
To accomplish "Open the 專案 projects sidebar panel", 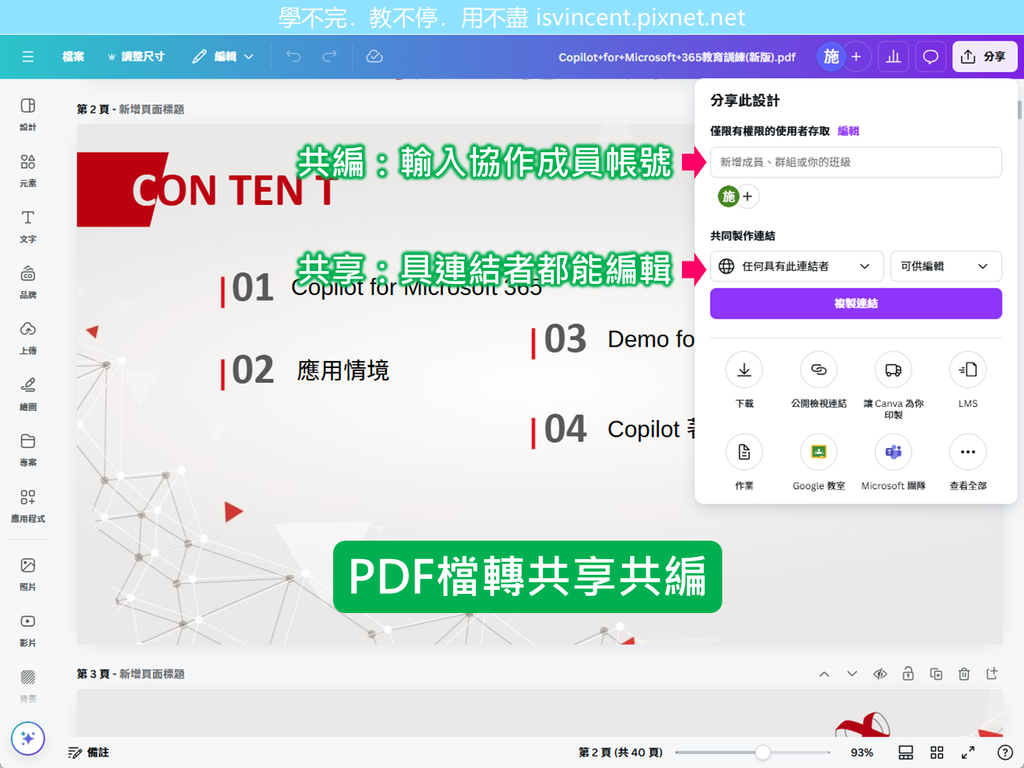I will [27, 449].
